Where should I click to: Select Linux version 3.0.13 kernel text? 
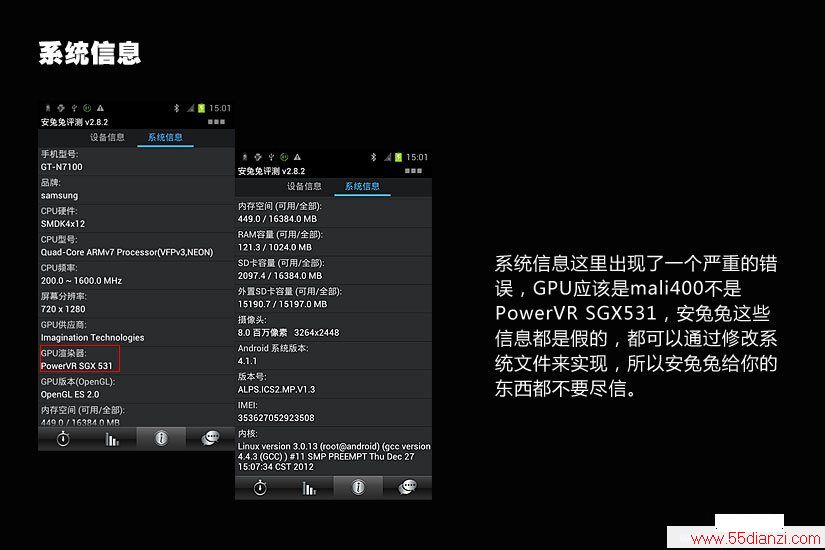click(334, 456)
